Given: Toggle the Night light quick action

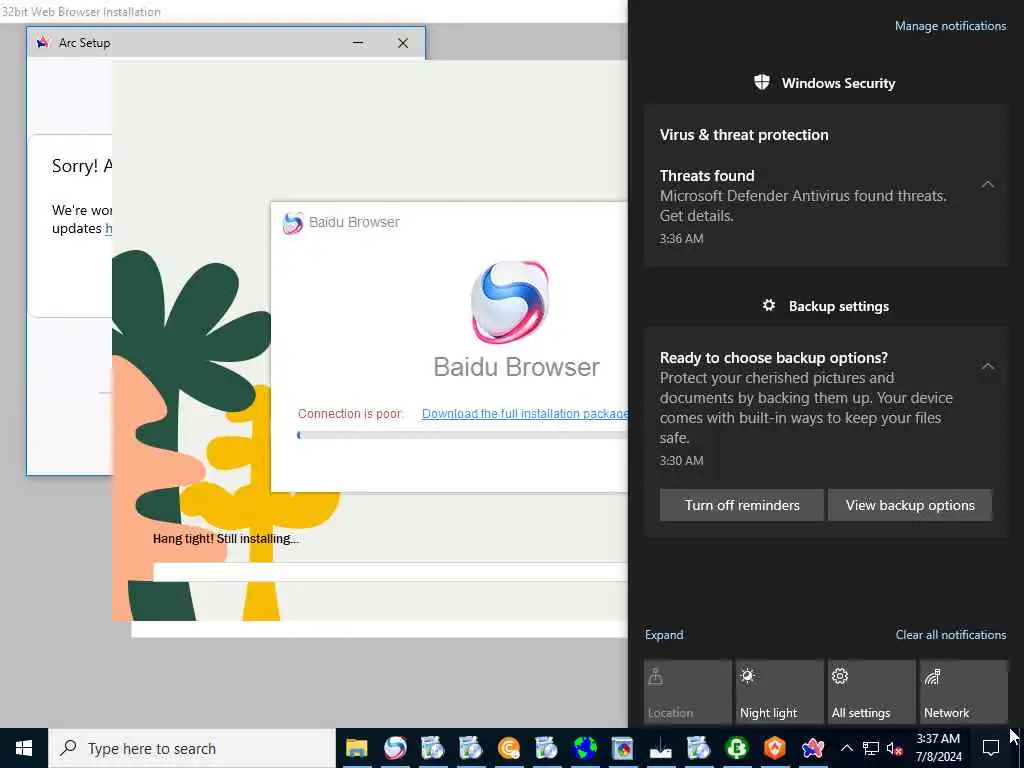Looking at the screenshot, I should pyautogui.click(x=779, y=691).
